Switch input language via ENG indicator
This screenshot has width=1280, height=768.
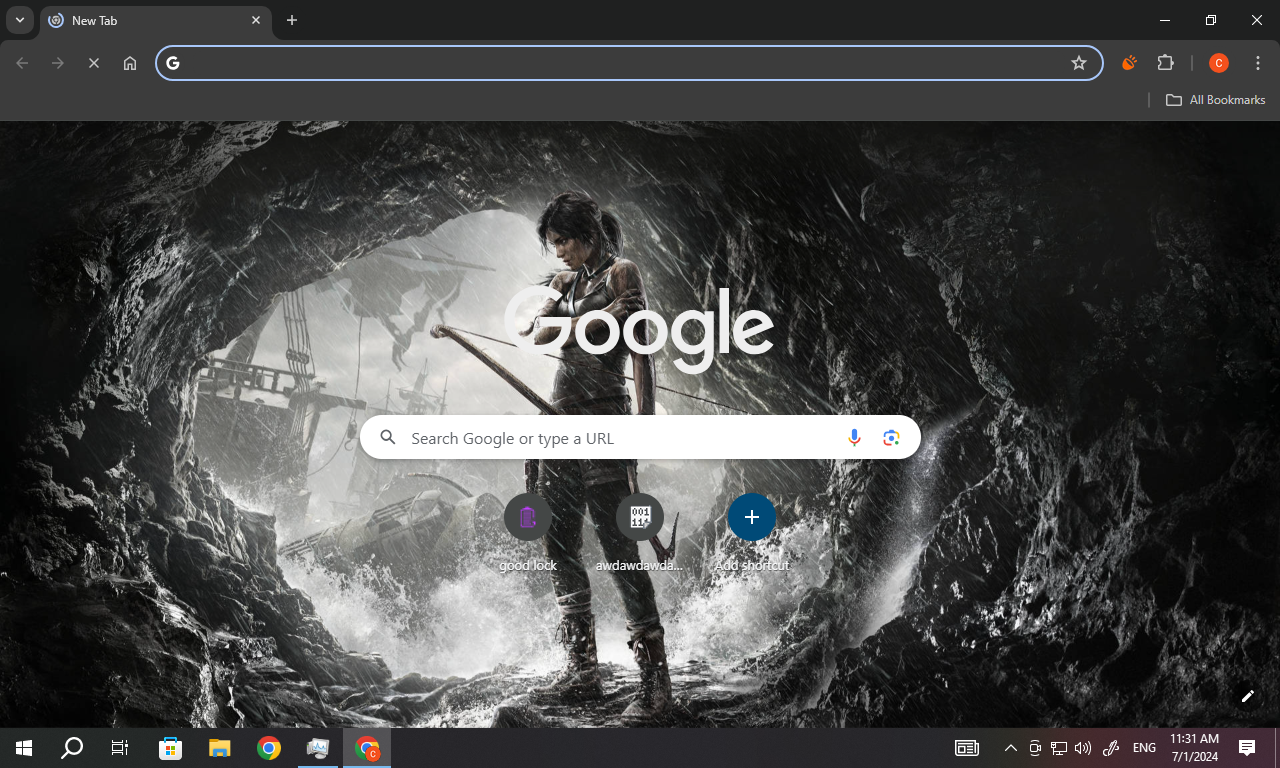1144,748
